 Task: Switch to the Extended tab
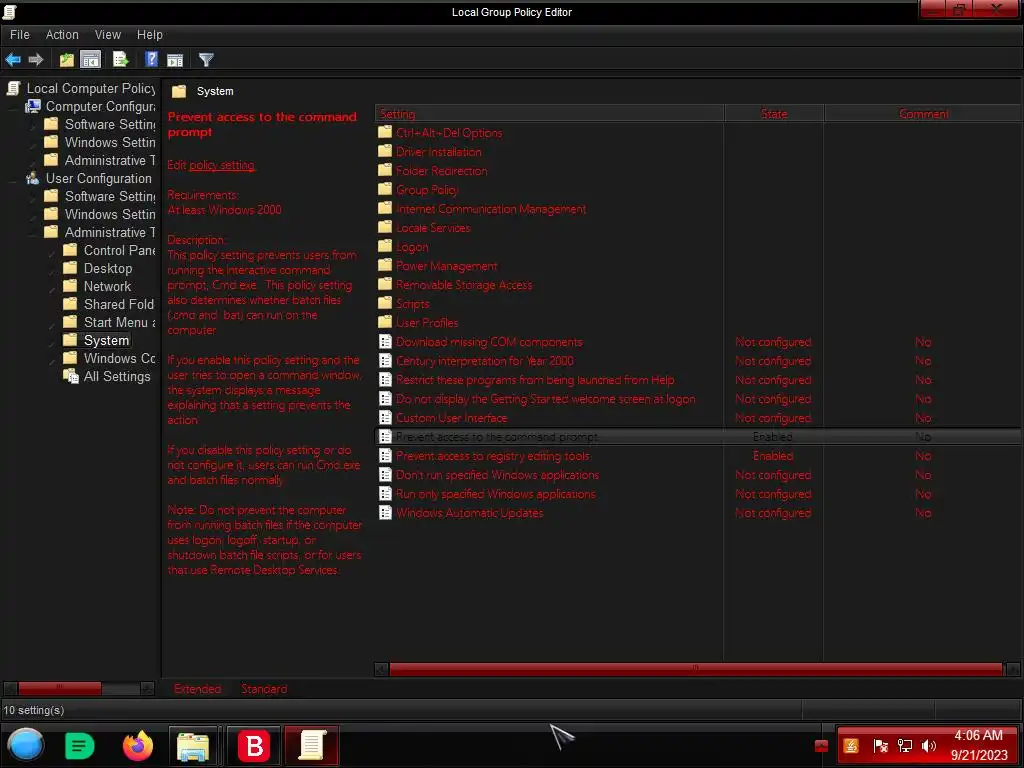click(x=197, y=689)
